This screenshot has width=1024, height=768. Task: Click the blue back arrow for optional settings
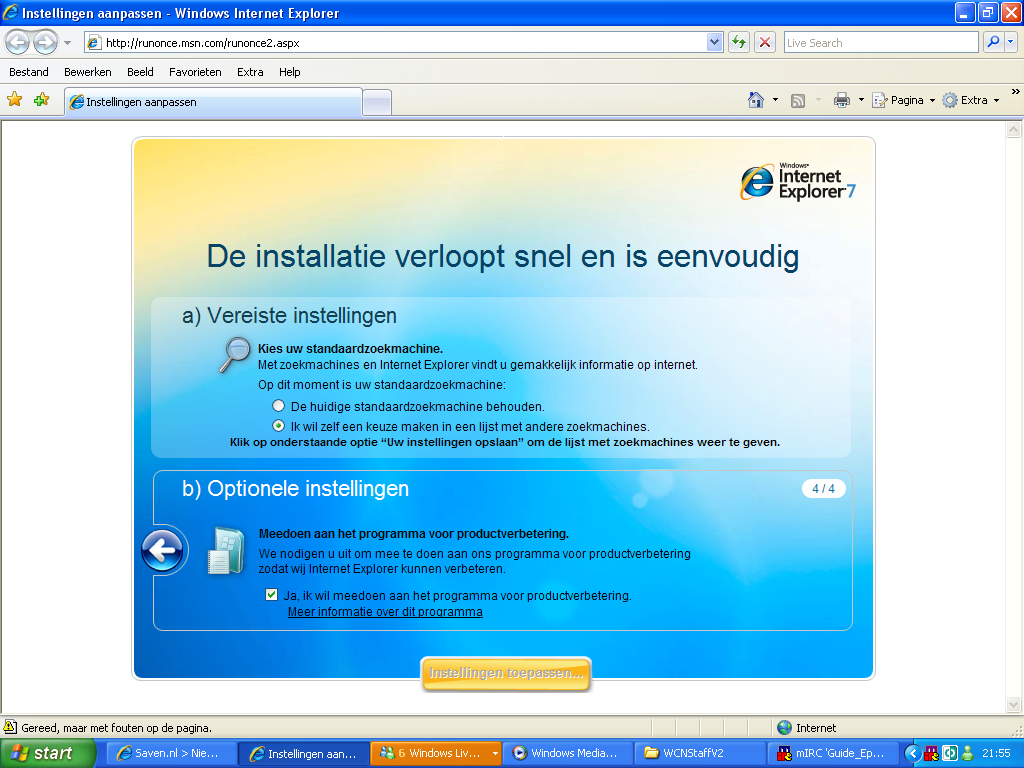(x=163, y=550)
